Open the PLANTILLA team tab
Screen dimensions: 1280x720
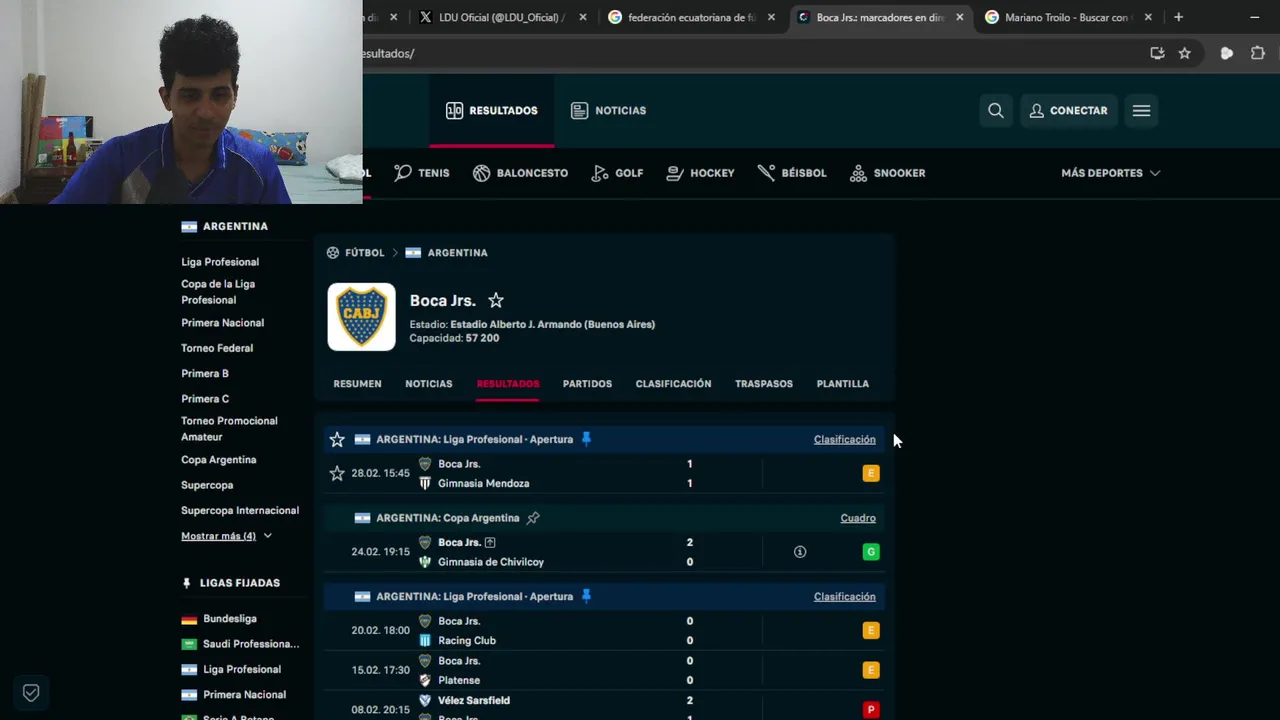point(842,384)
